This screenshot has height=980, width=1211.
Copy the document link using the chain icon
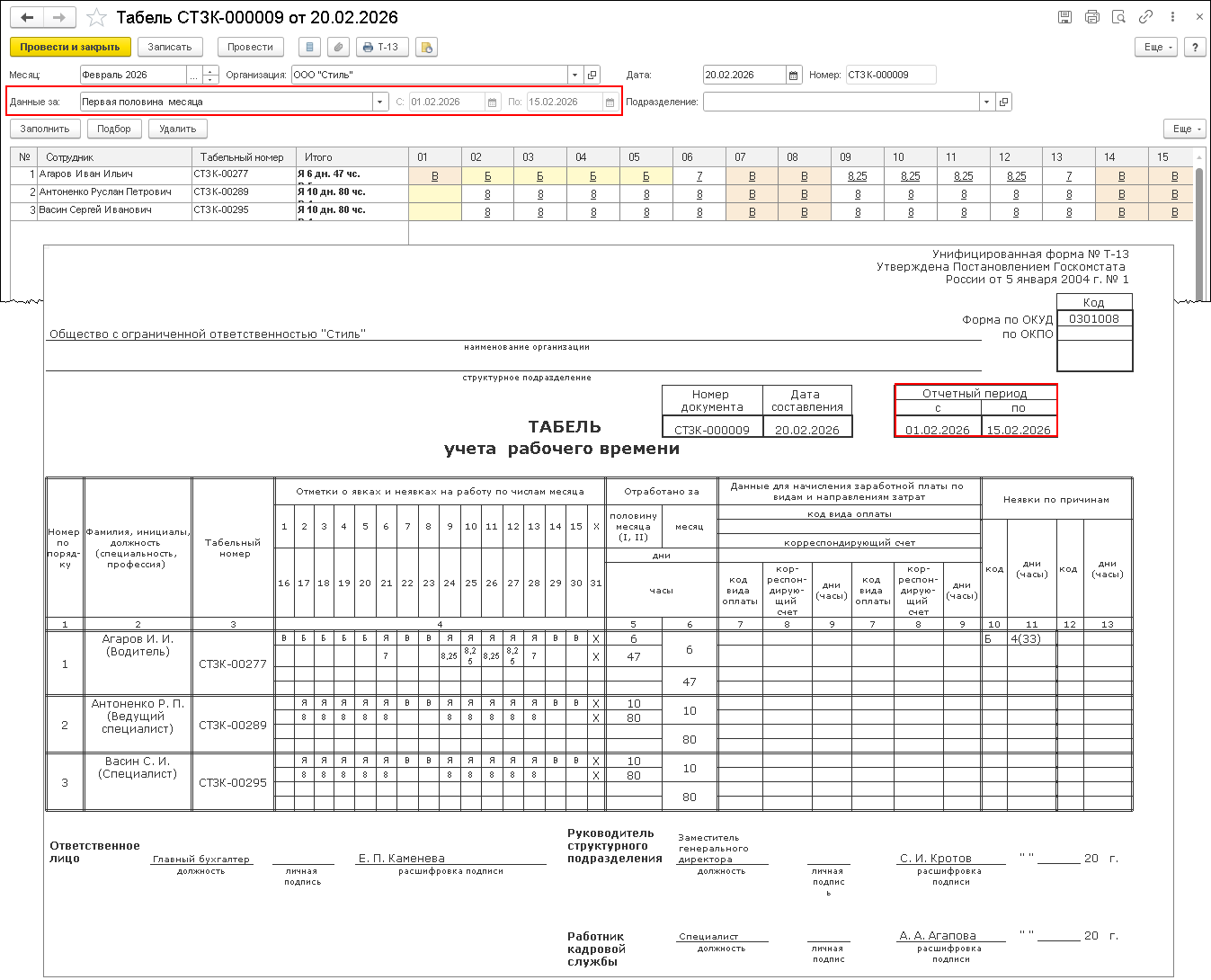(x=1145, y=17)
